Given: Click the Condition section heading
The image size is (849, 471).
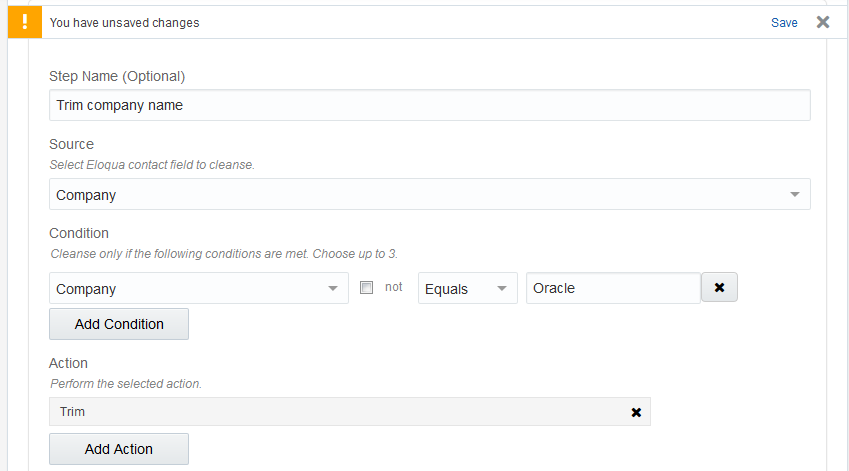Looking at the screenshot, I should tap(79, 234).
